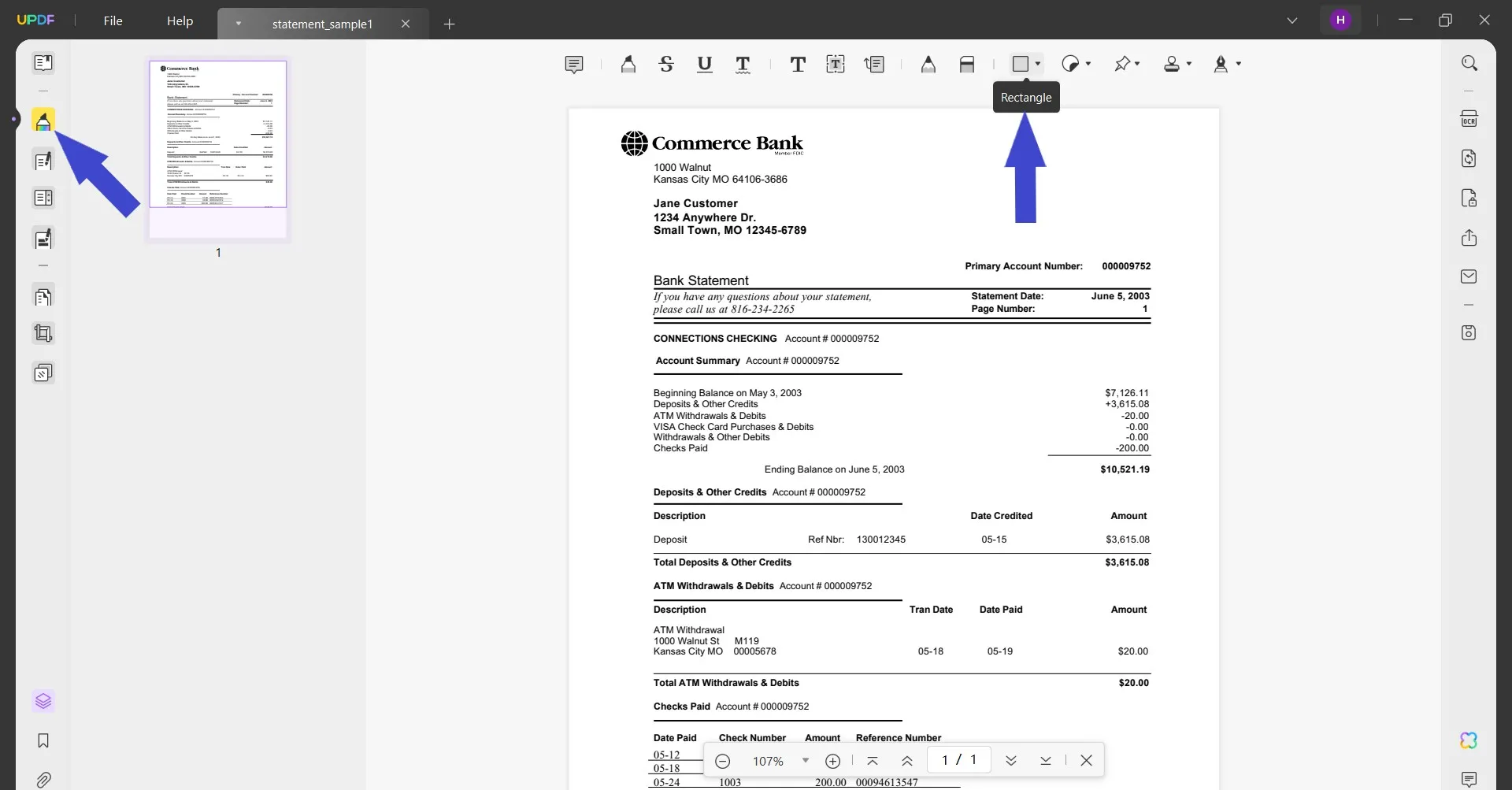Click the UPDF logo
1512x790 pixels.
[x=36, y=20]
